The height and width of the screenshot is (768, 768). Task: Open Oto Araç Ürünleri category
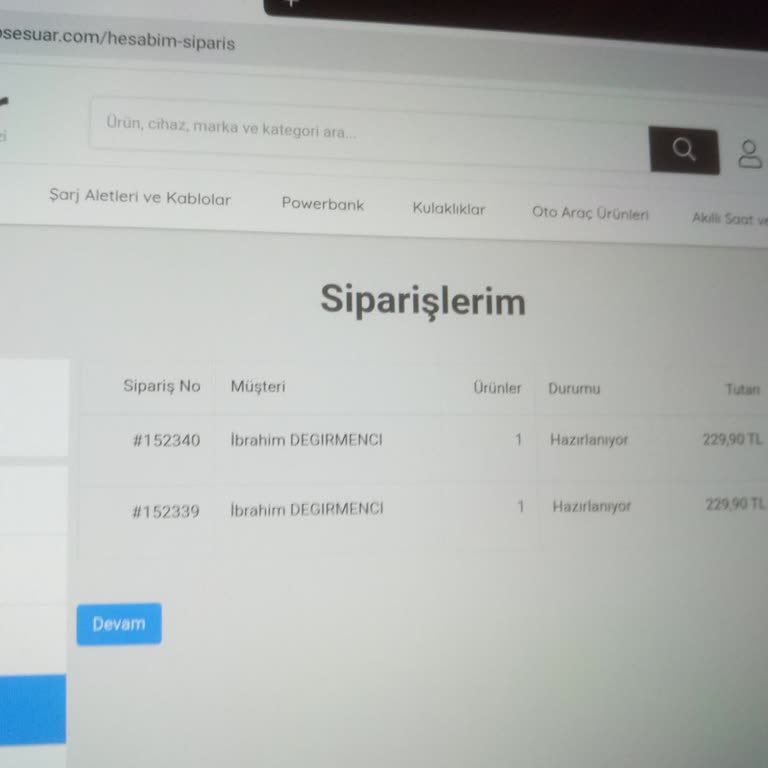coord(590,213)
